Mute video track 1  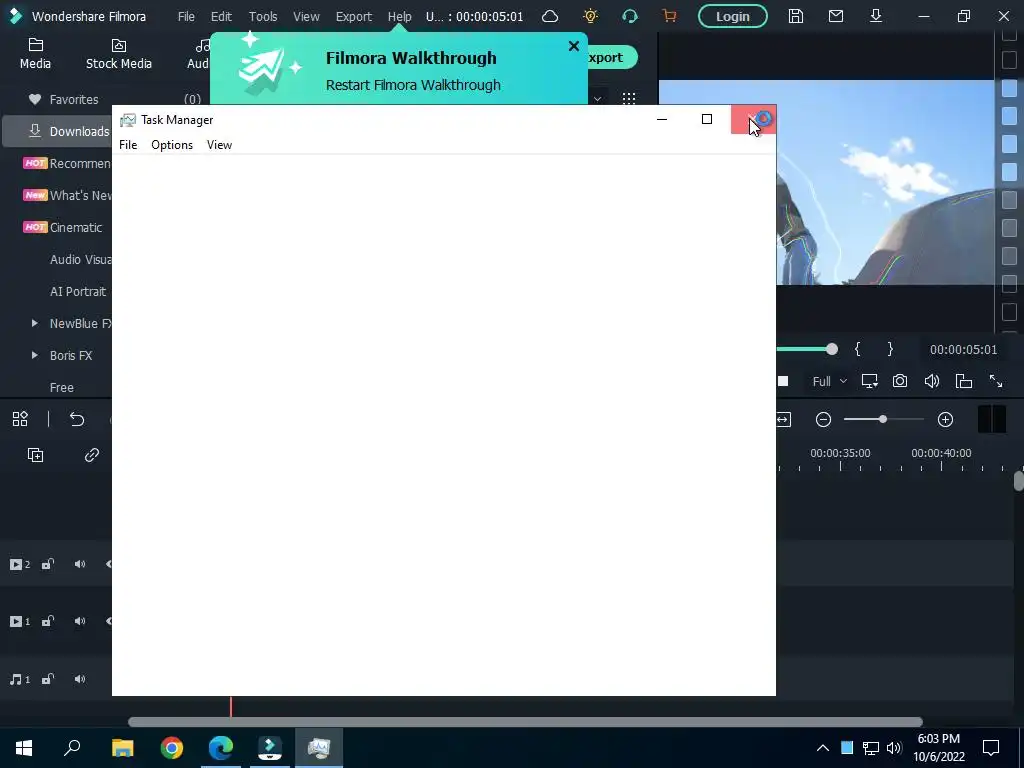(80, 621)
